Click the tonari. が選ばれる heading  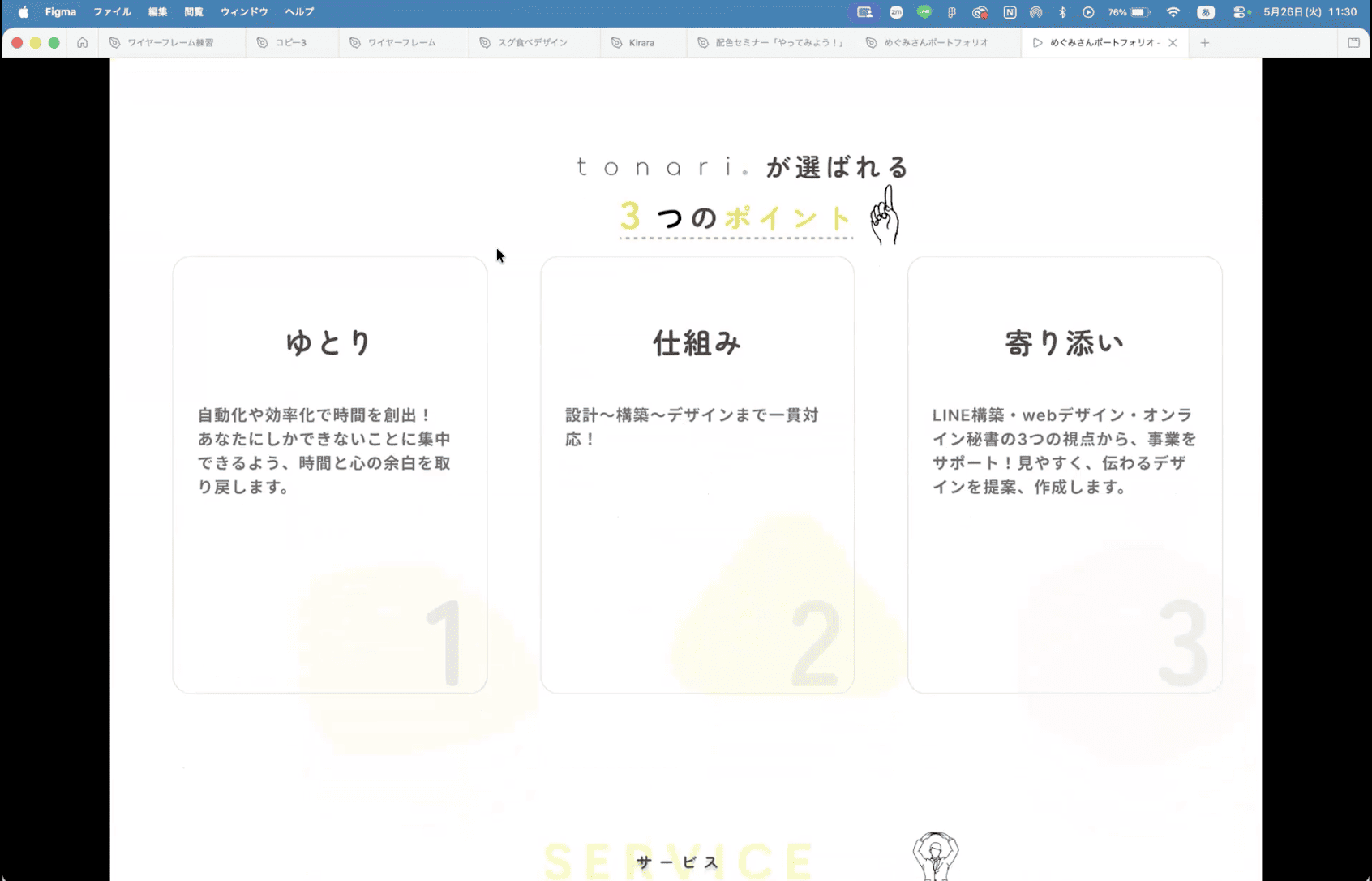tap(742, 167)
